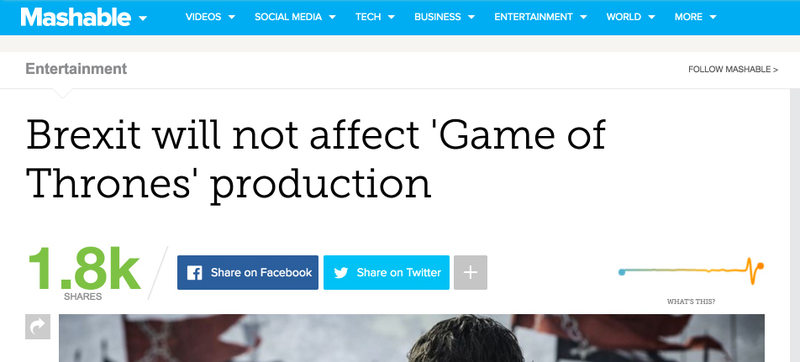Expand the World dropdown arrow
The image size is (800, 362).
pos(652,17)
